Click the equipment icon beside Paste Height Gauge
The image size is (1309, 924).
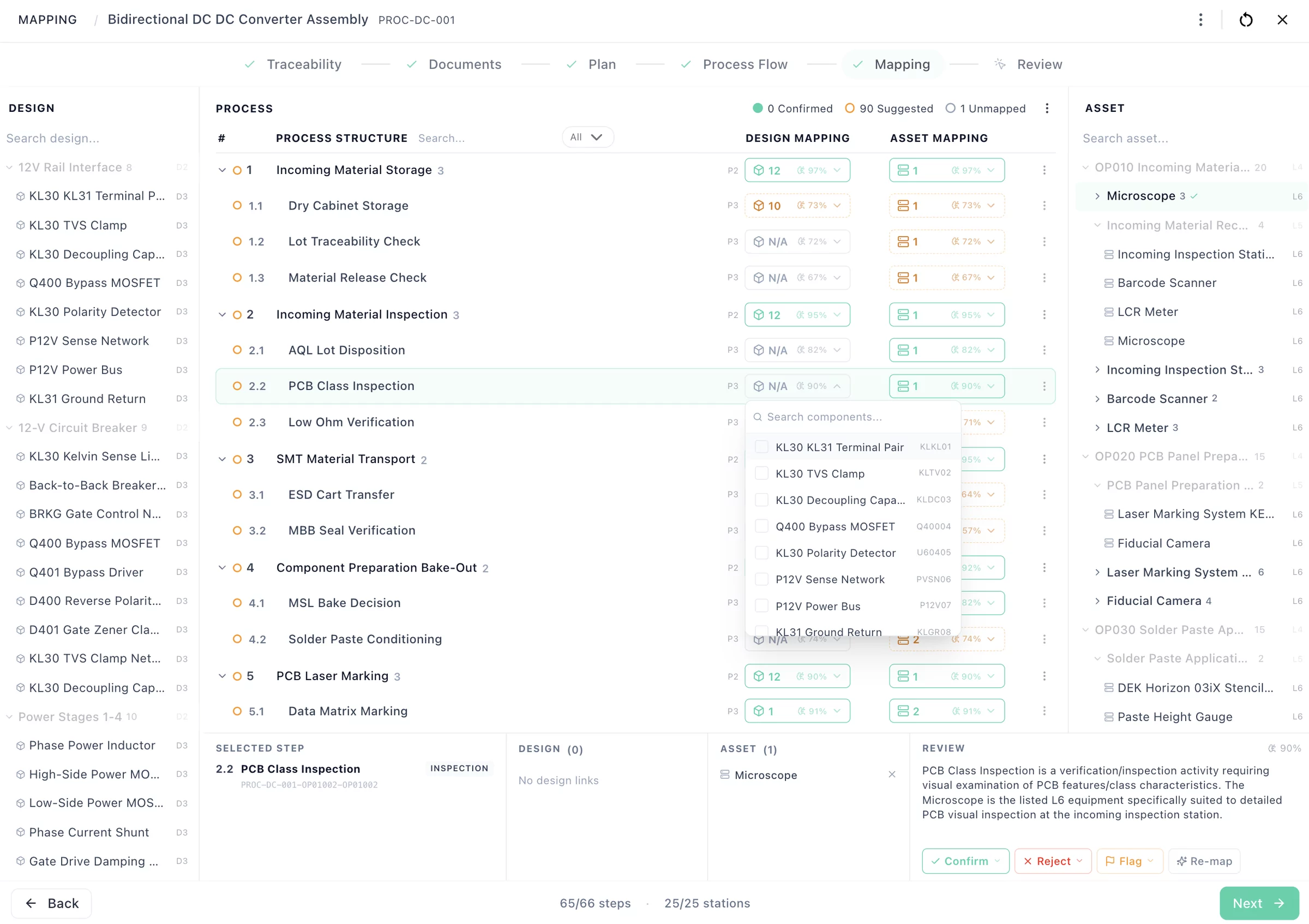[1109, 717]
